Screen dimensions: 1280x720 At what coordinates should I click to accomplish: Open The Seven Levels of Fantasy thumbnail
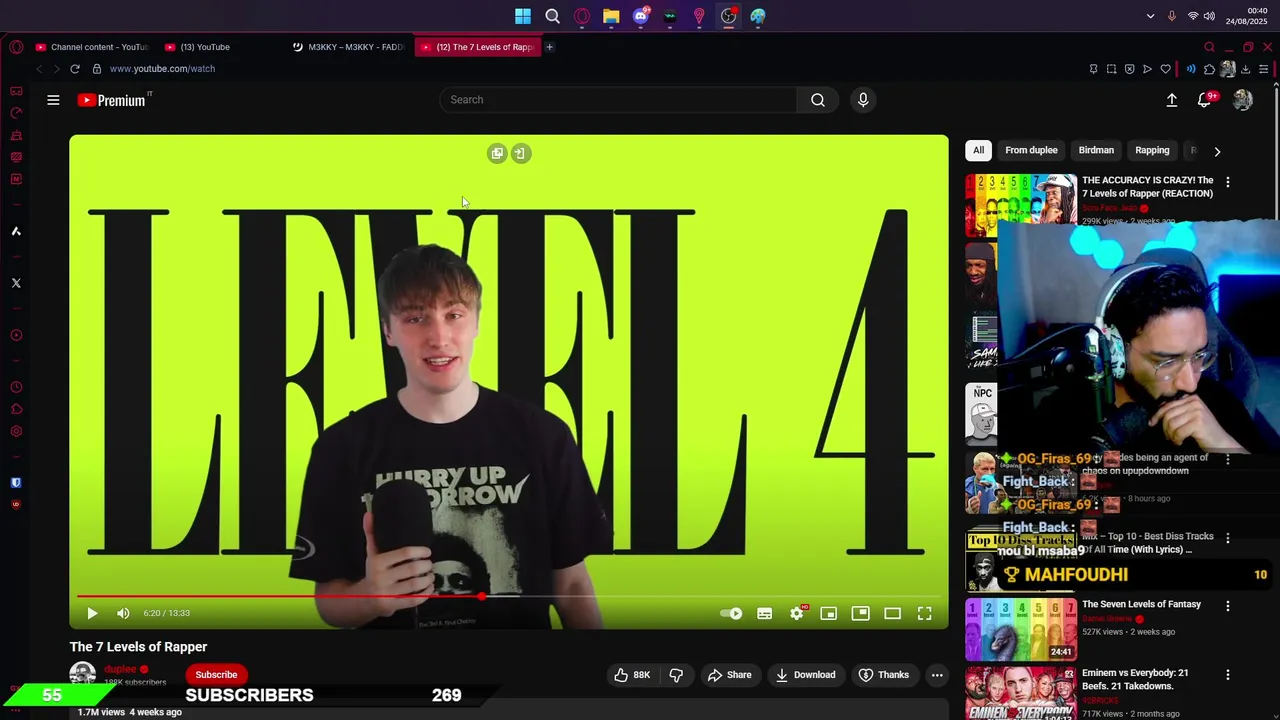click(x=1021, y=629)
